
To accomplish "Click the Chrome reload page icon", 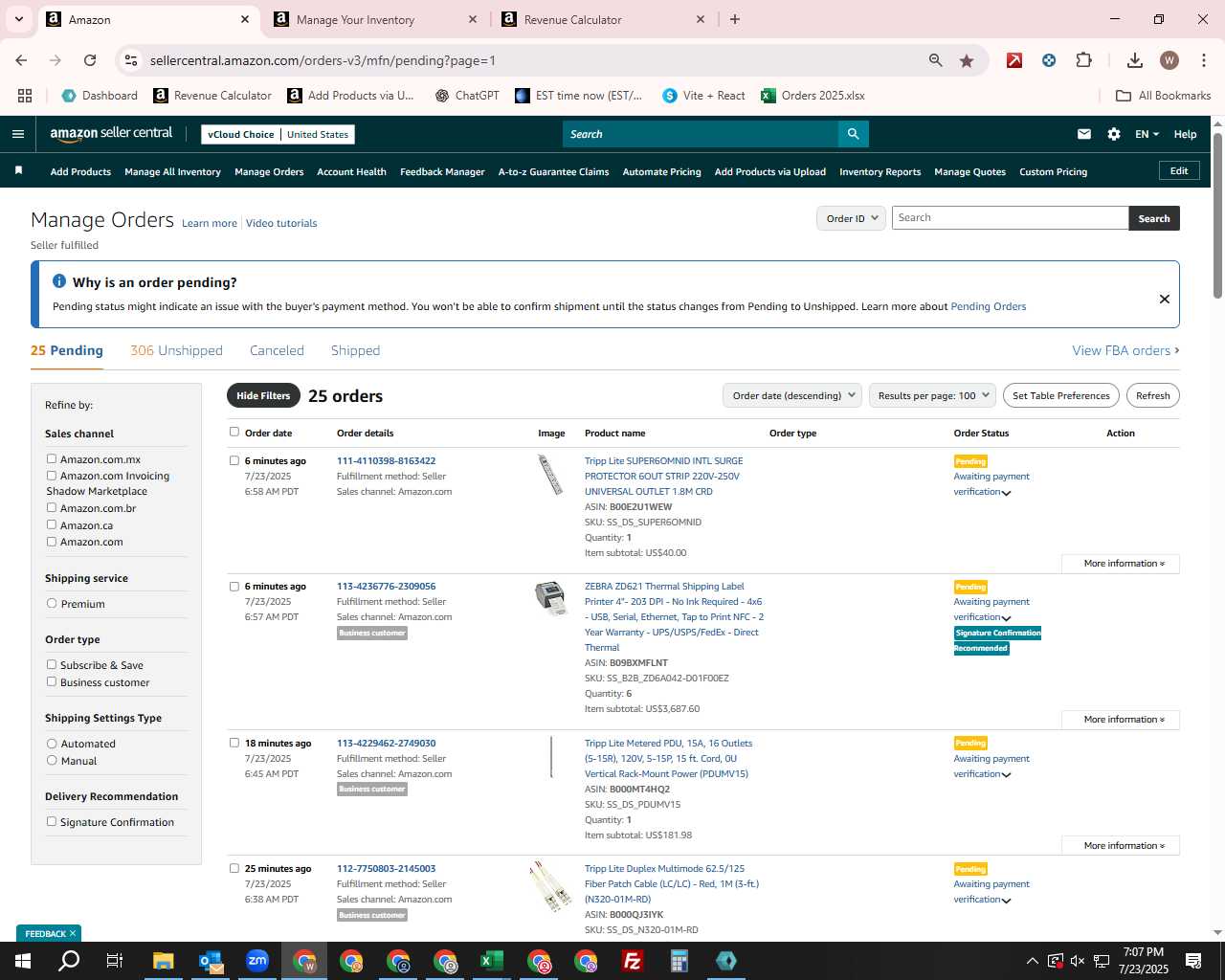I will coord(90,60).
